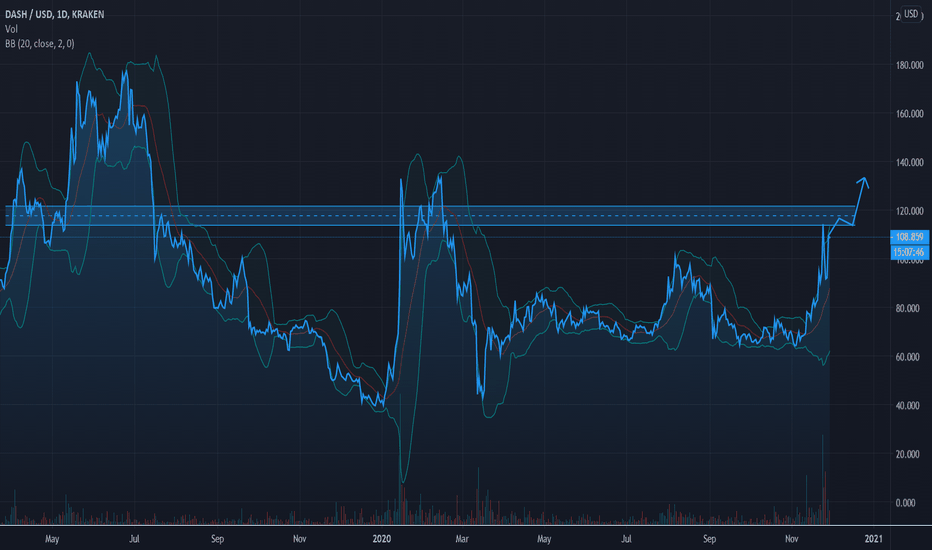Click the 40.000 price axis label
This screenshot has width=932, height=550.
click(908, 406)
